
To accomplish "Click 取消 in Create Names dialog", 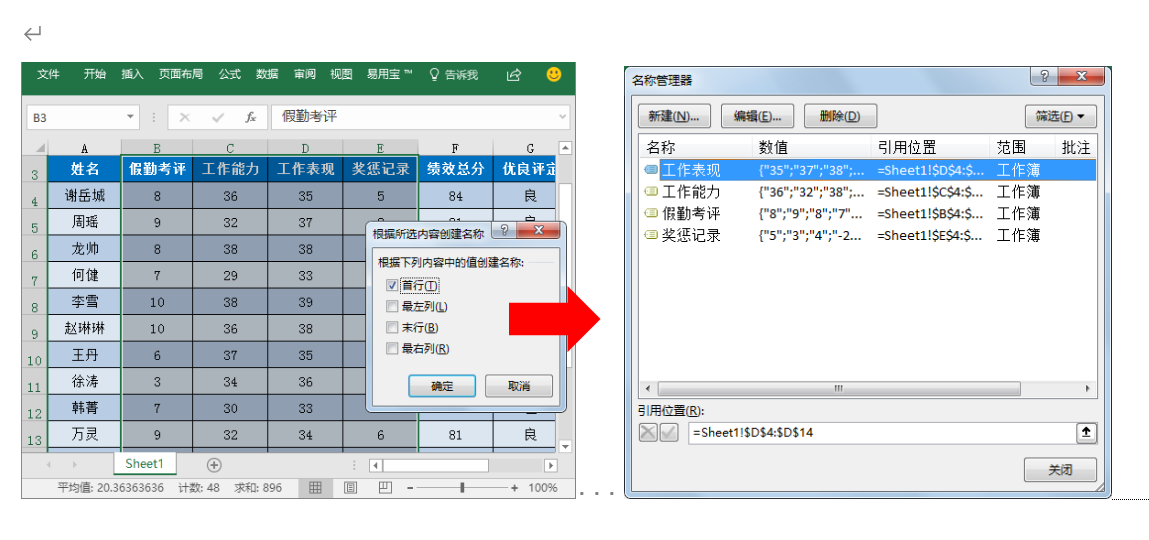I will pyautogui.click(x=519, y=386).
